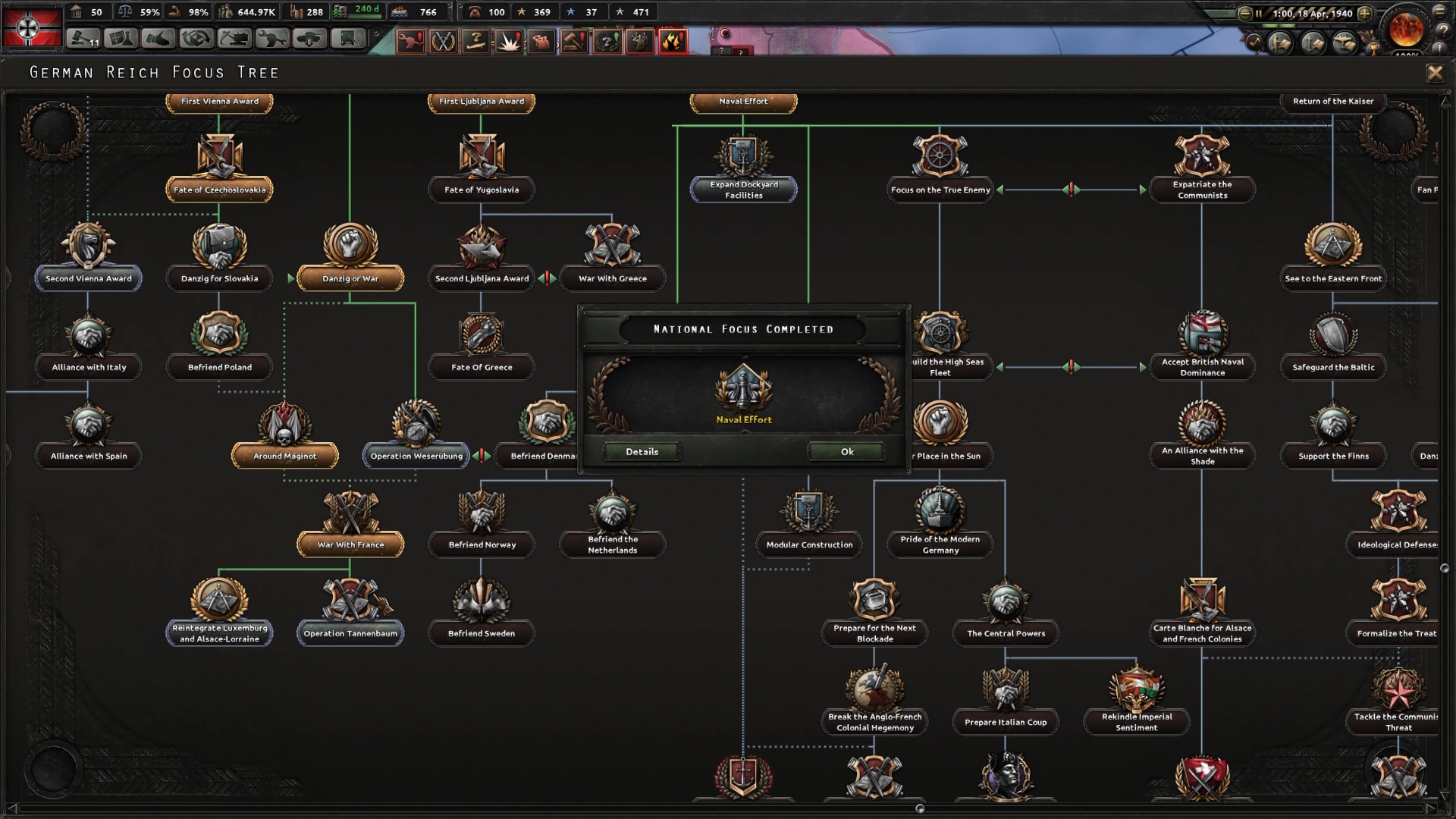
Task: Open the help panel question mark icon
Action: pyautogui.click(x=1442, y=32)
